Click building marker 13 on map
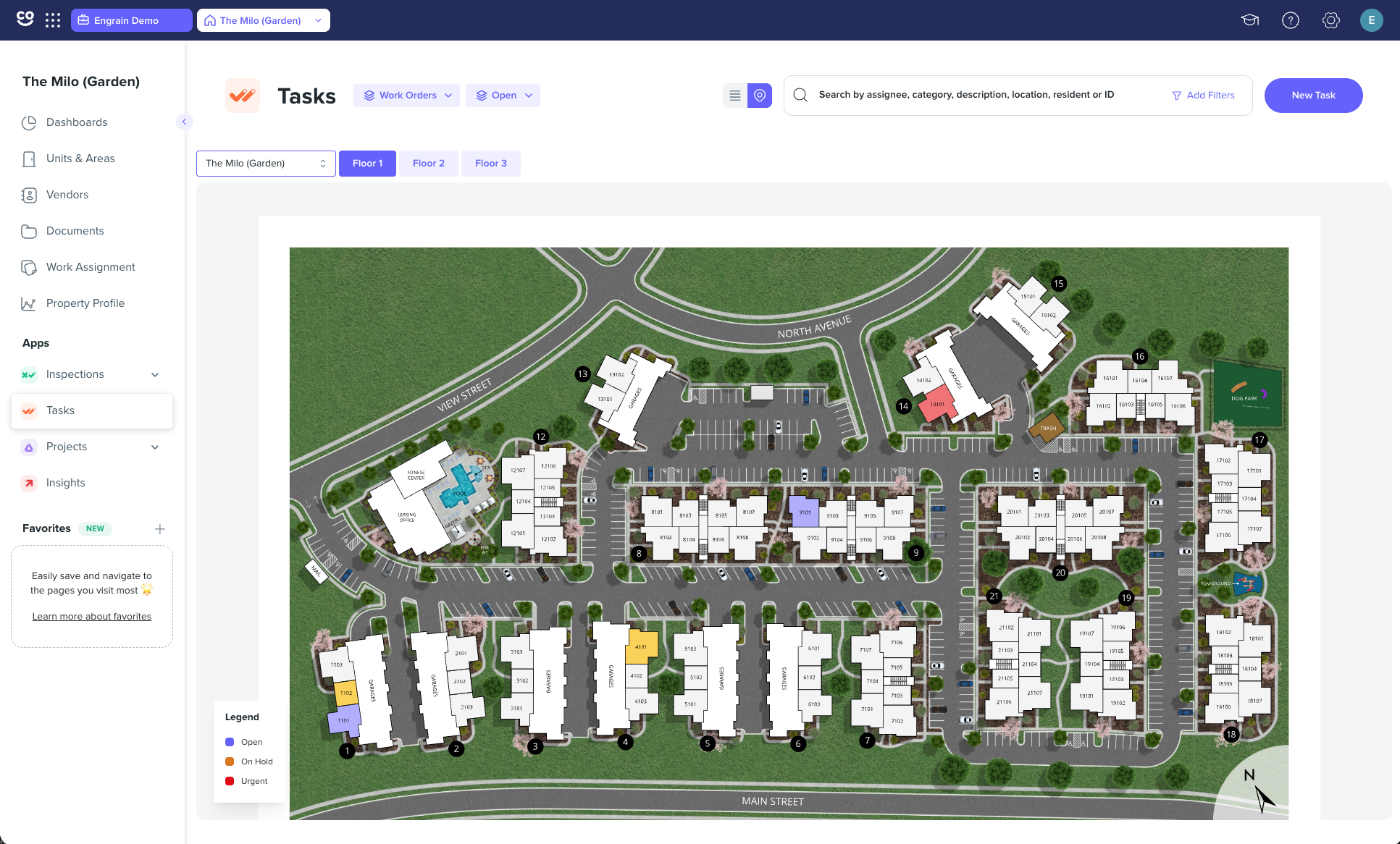The height and width of the screenshot is (844, 1400). [x=582, y=374]
